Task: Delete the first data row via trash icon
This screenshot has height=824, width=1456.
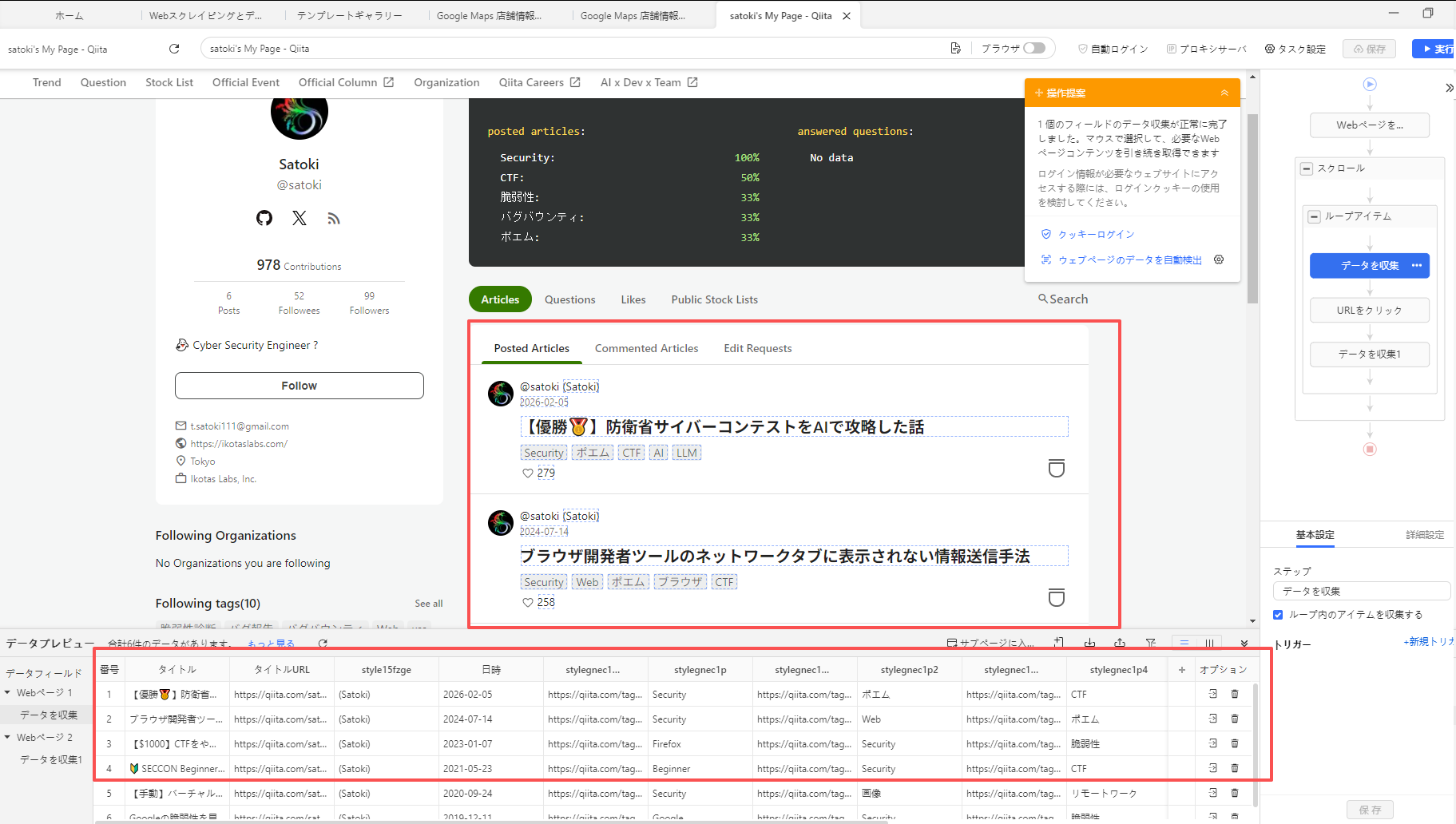Action: (1235, 694)
